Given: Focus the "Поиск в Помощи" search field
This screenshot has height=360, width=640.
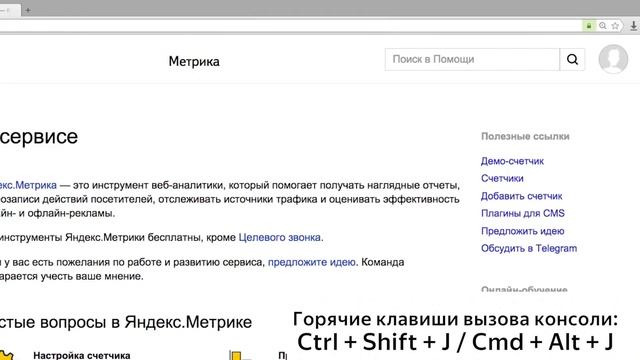Looking at the screenshot, I should [472, 60].
